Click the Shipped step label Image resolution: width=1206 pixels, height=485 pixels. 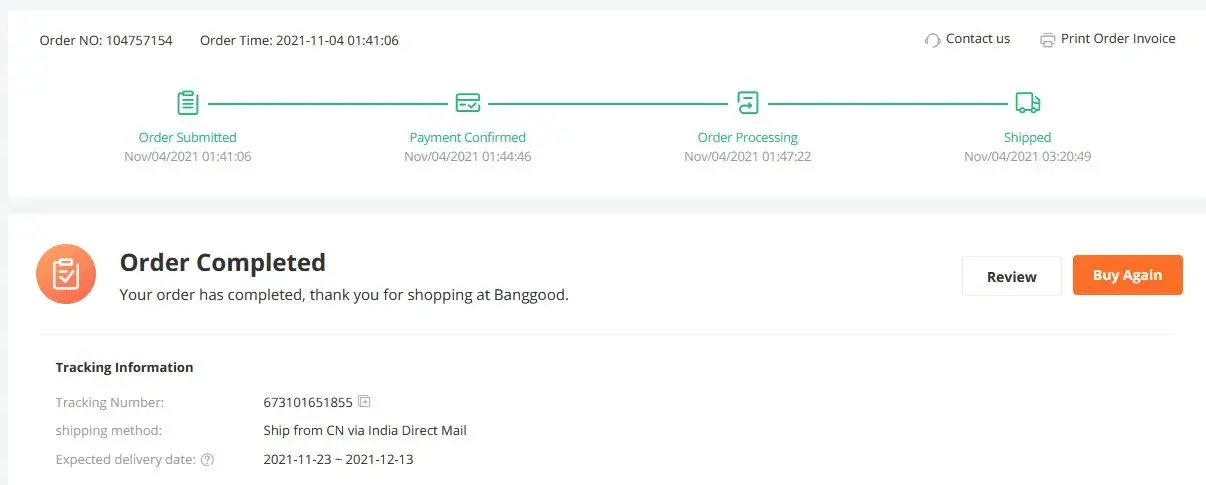point(1027,137)
